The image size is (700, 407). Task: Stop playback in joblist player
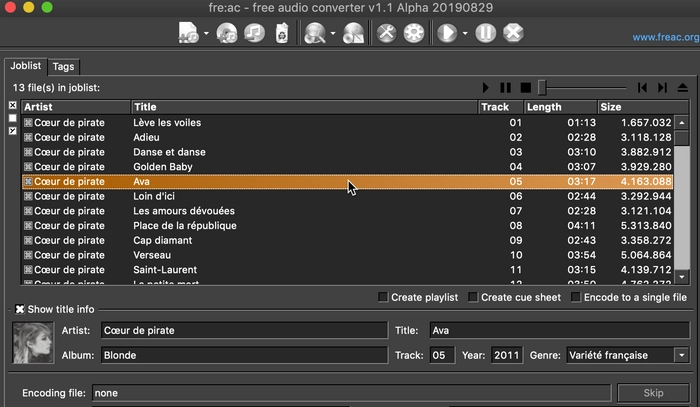[525, 87]
